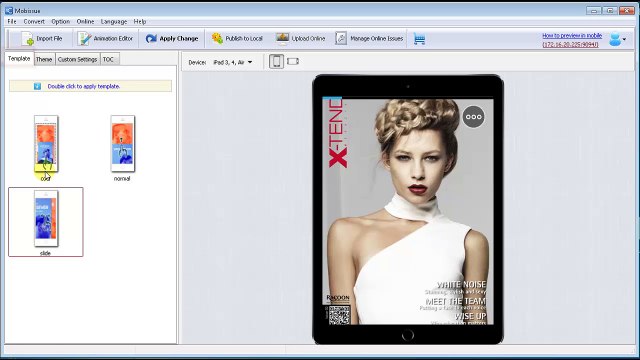Image resolution: width=640 pixels, height=360 pixels.
Task: Open Manage Online Issues icon
Action: point(341,38)
